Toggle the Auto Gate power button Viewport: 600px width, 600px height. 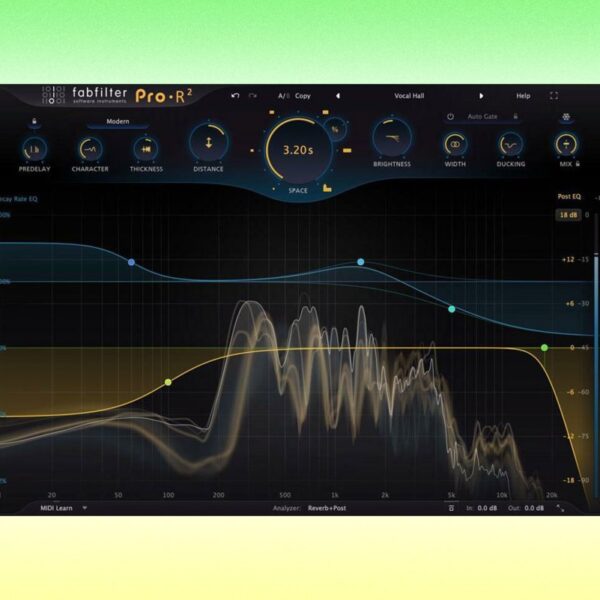pos(450,116)
